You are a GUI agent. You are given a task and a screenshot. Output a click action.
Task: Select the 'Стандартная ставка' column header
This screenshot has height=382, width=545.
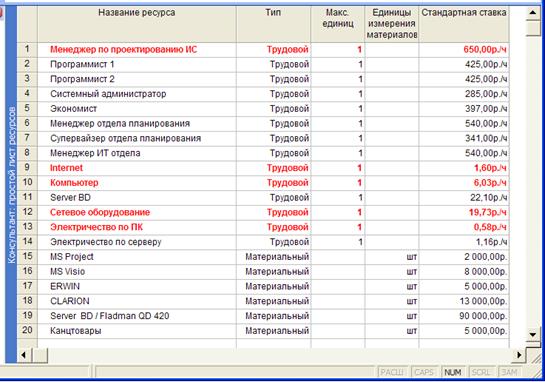[x=464, y=24]
